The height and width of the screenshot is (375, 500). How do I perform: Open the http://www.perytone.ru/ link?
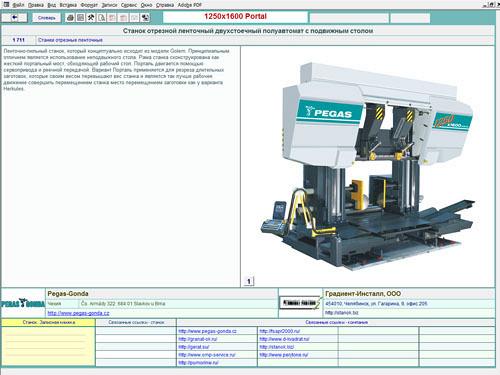coord(284,355)
